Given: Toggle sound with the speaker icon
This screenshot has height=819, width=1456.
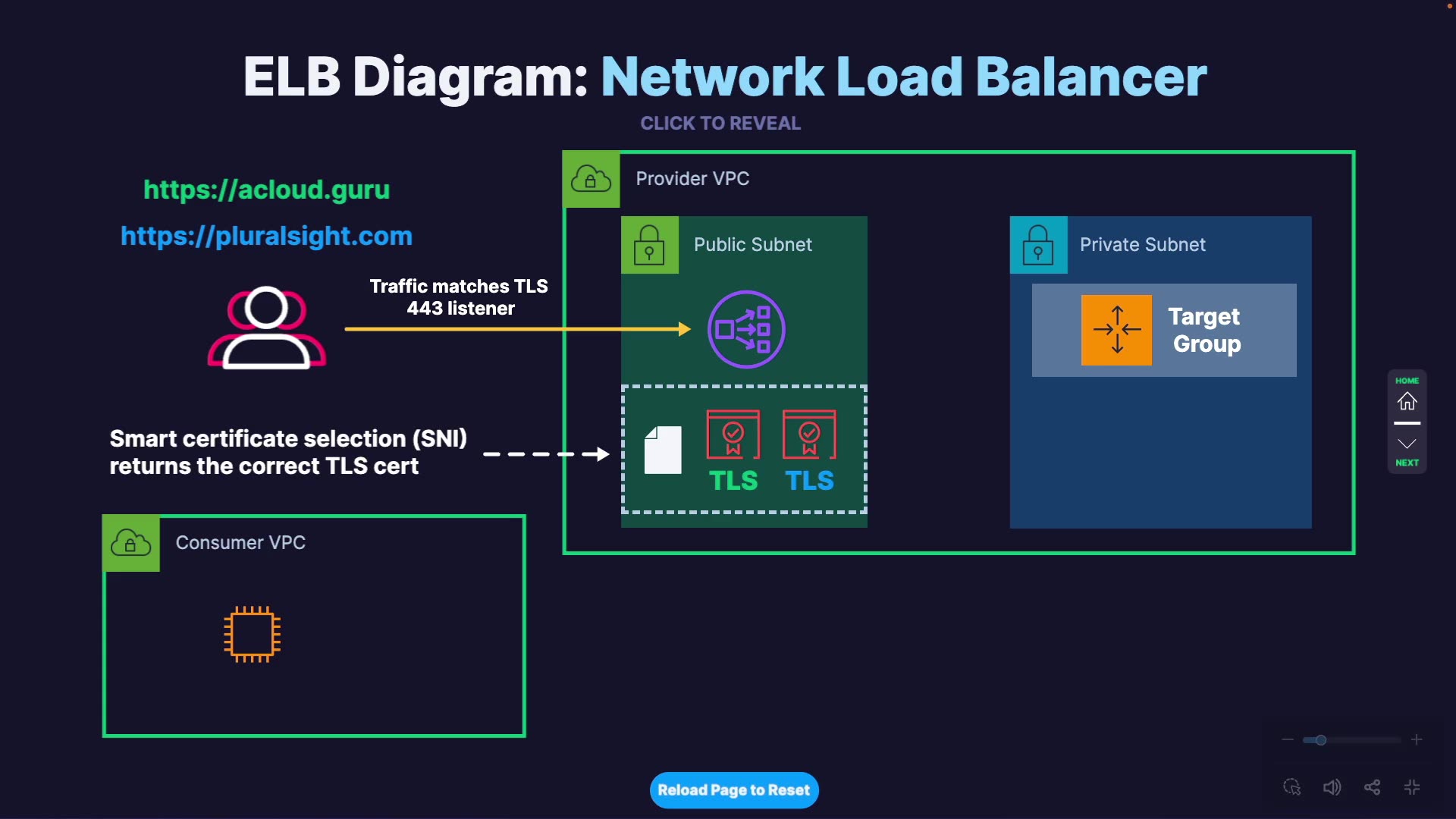Looking at the screenshot, I should (1332, 787).
